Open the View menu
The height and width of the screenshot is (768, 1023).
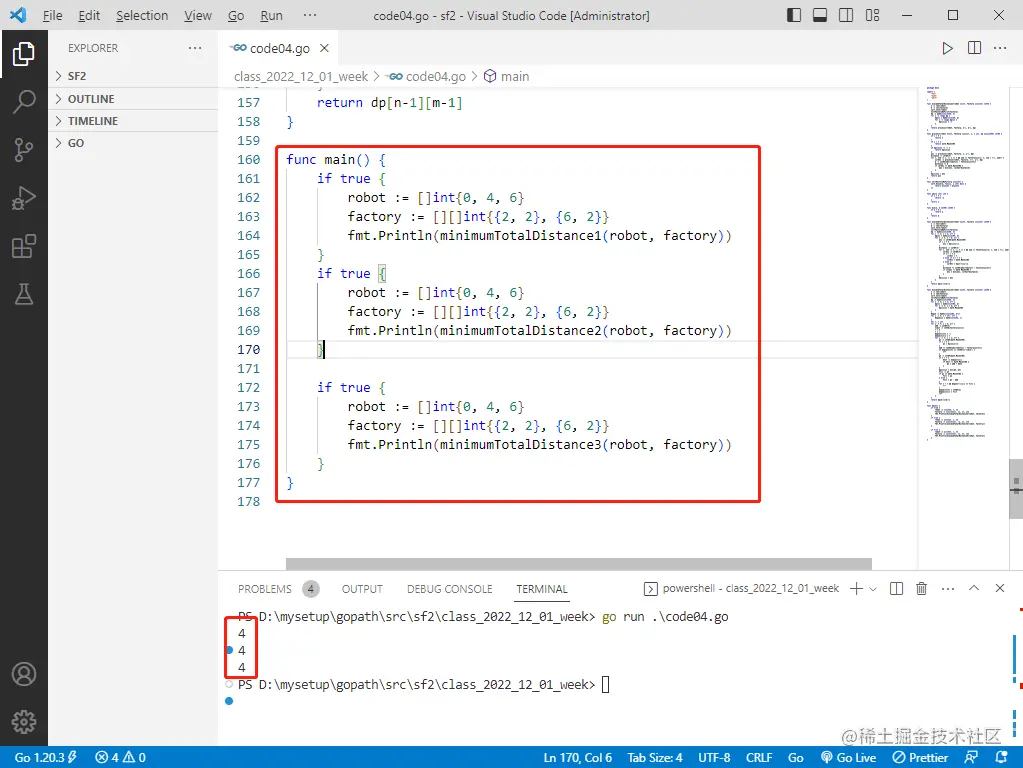(197, 15)
